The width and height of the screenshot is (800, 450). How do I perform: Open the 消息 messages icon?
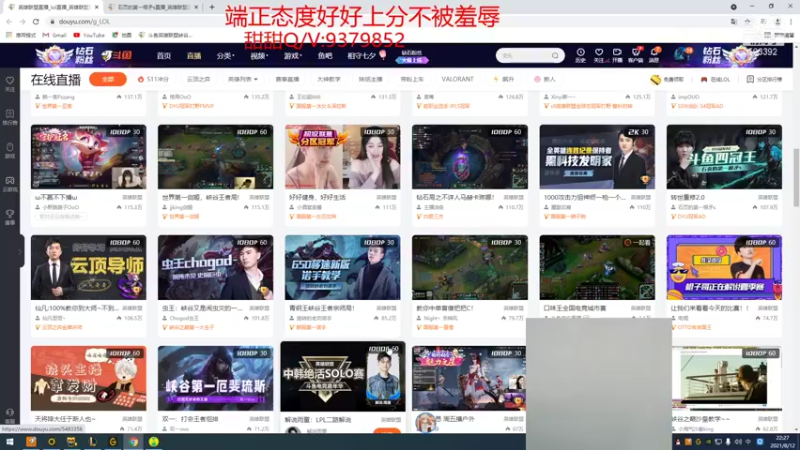tap(654, 55)
